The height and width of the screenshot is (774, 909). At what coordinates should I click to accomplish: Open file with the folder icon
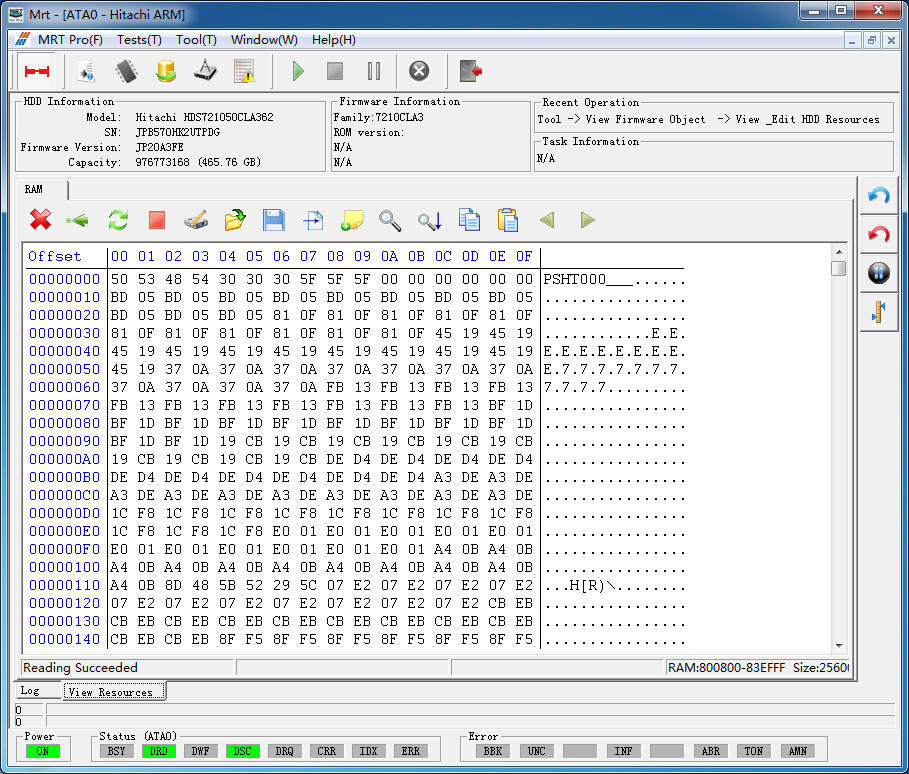235,220
